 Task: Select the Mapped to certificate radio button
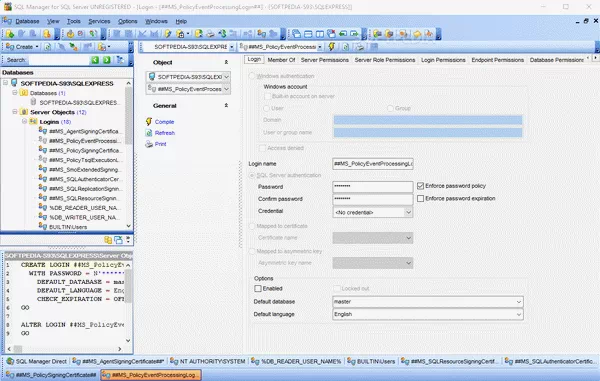[252, 226]
